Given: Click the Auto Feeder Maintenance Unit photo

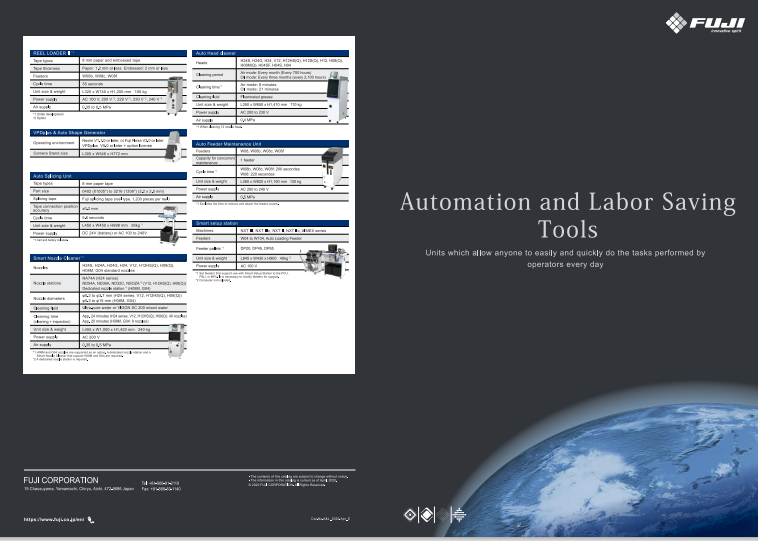Looking at the screenshot, I should point(332,168).
